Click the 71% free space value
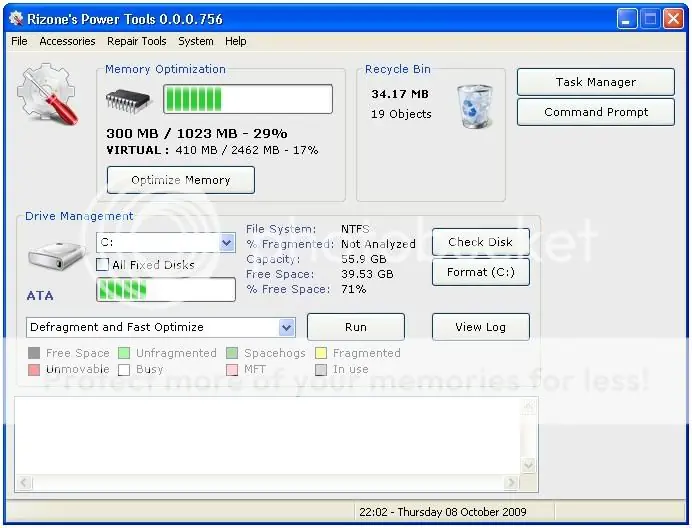Screen dimensions: 692x528 pos(354,289)
